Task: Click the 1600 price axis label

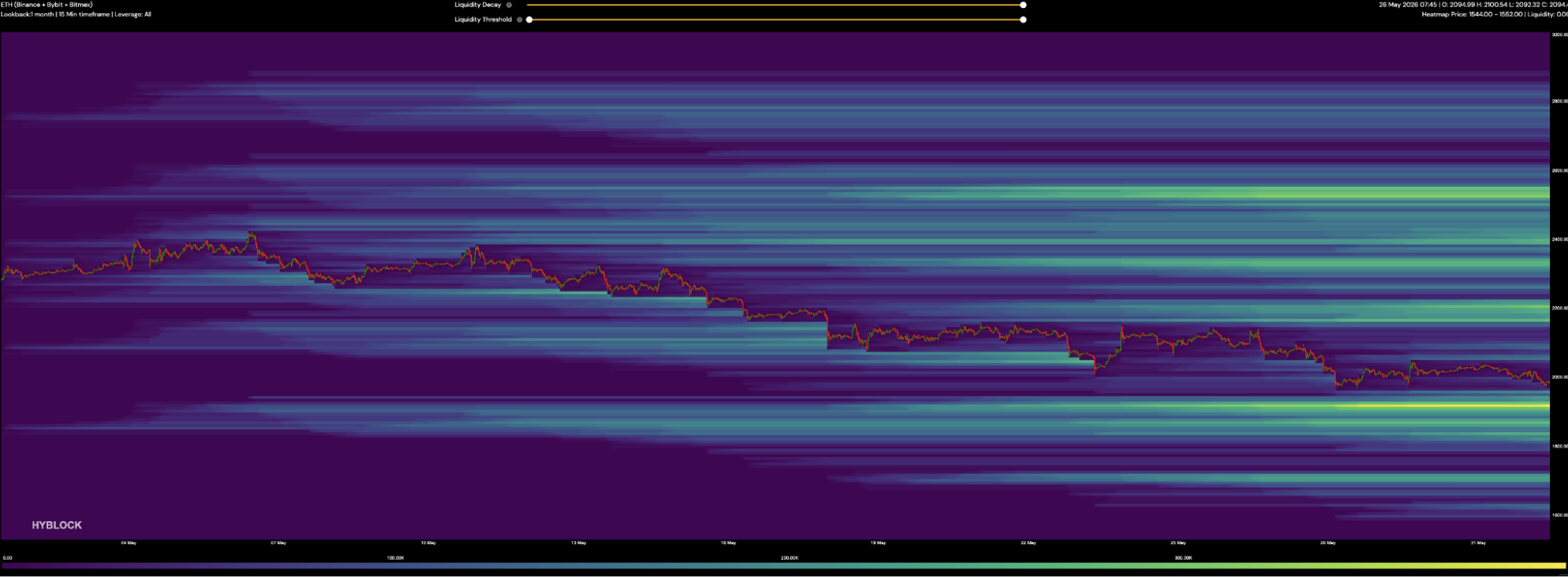Action: [x=1559, y=515]
